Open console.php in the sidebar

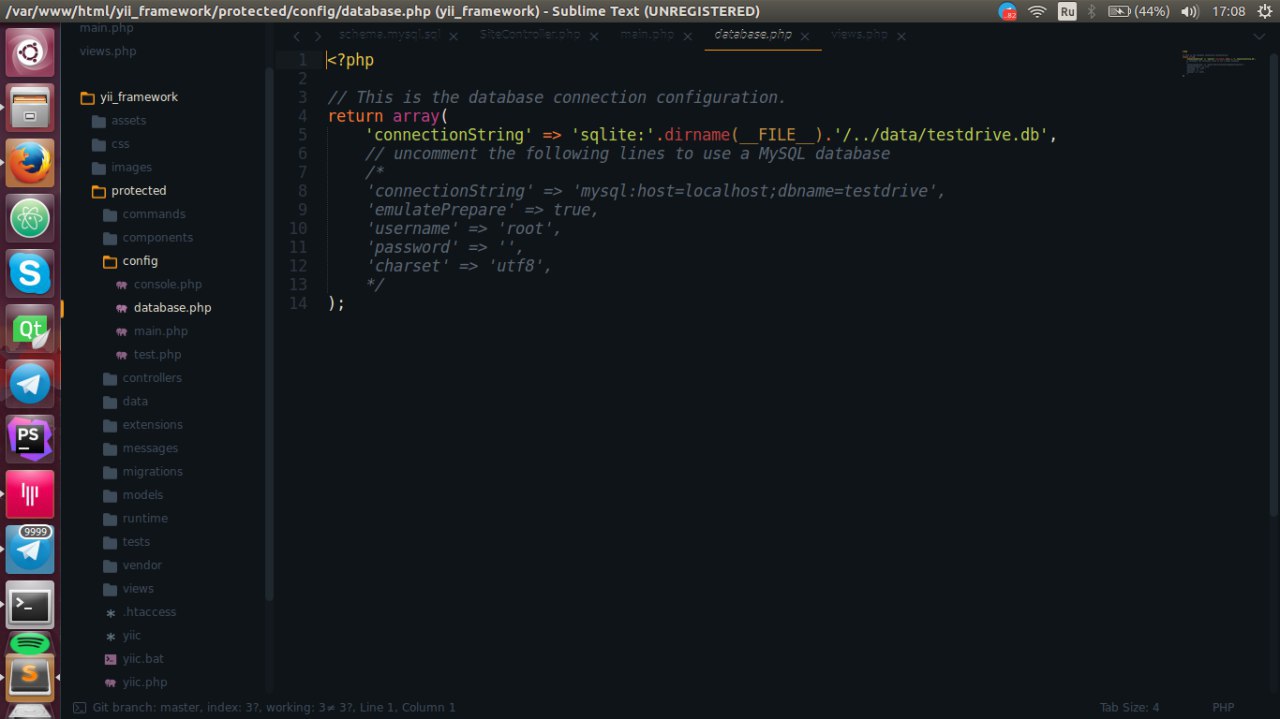167,284
